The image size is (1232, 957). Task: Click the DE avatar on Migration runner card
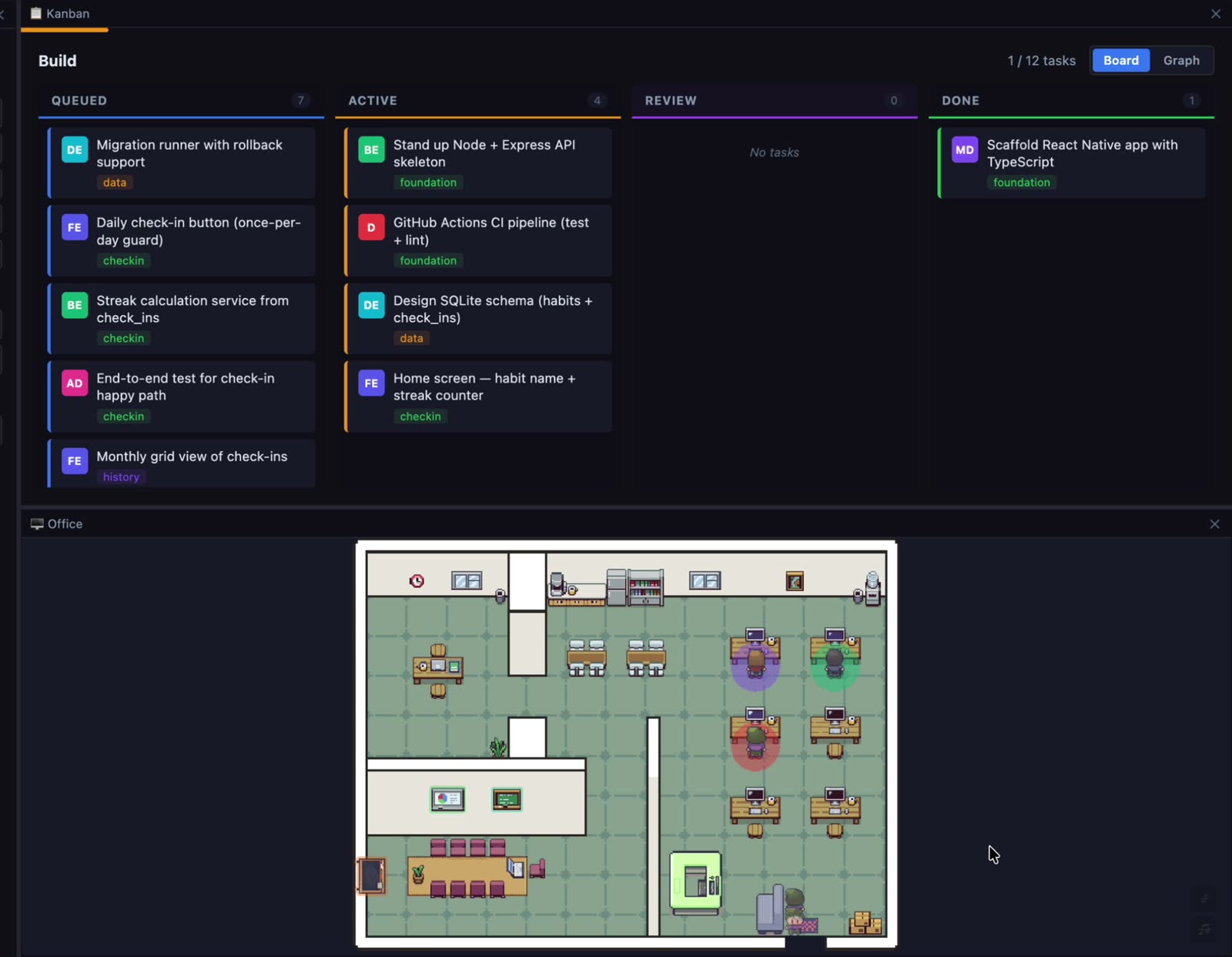[75, 150]
